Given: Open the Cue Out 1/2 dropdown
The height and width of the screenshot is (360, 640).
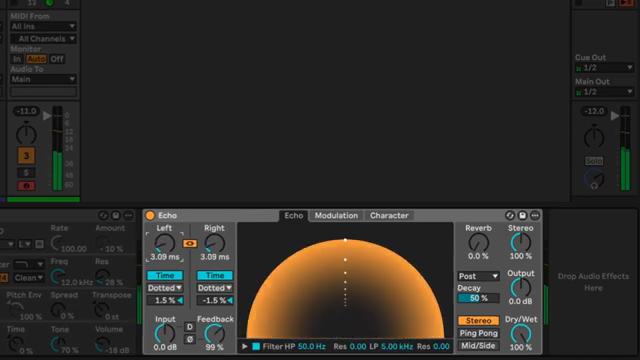Looking at the screenshot, I should point(604,68).
